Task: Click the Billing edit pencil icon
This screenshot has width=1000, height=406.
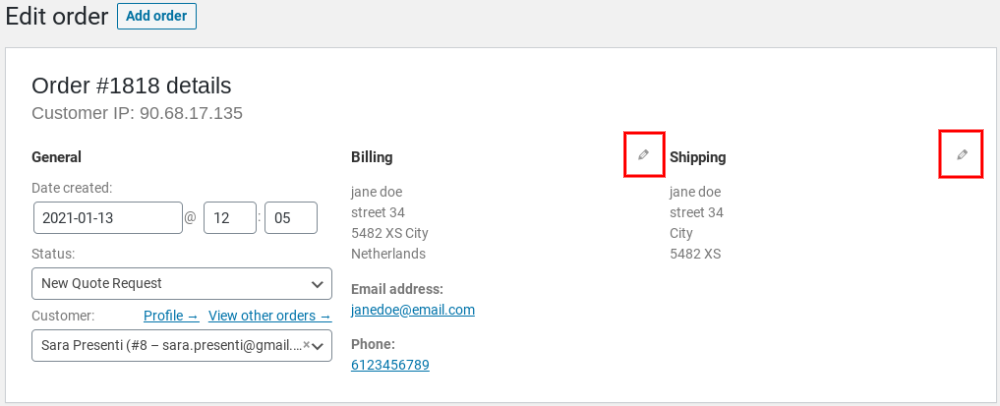Action: pos(644,155)
